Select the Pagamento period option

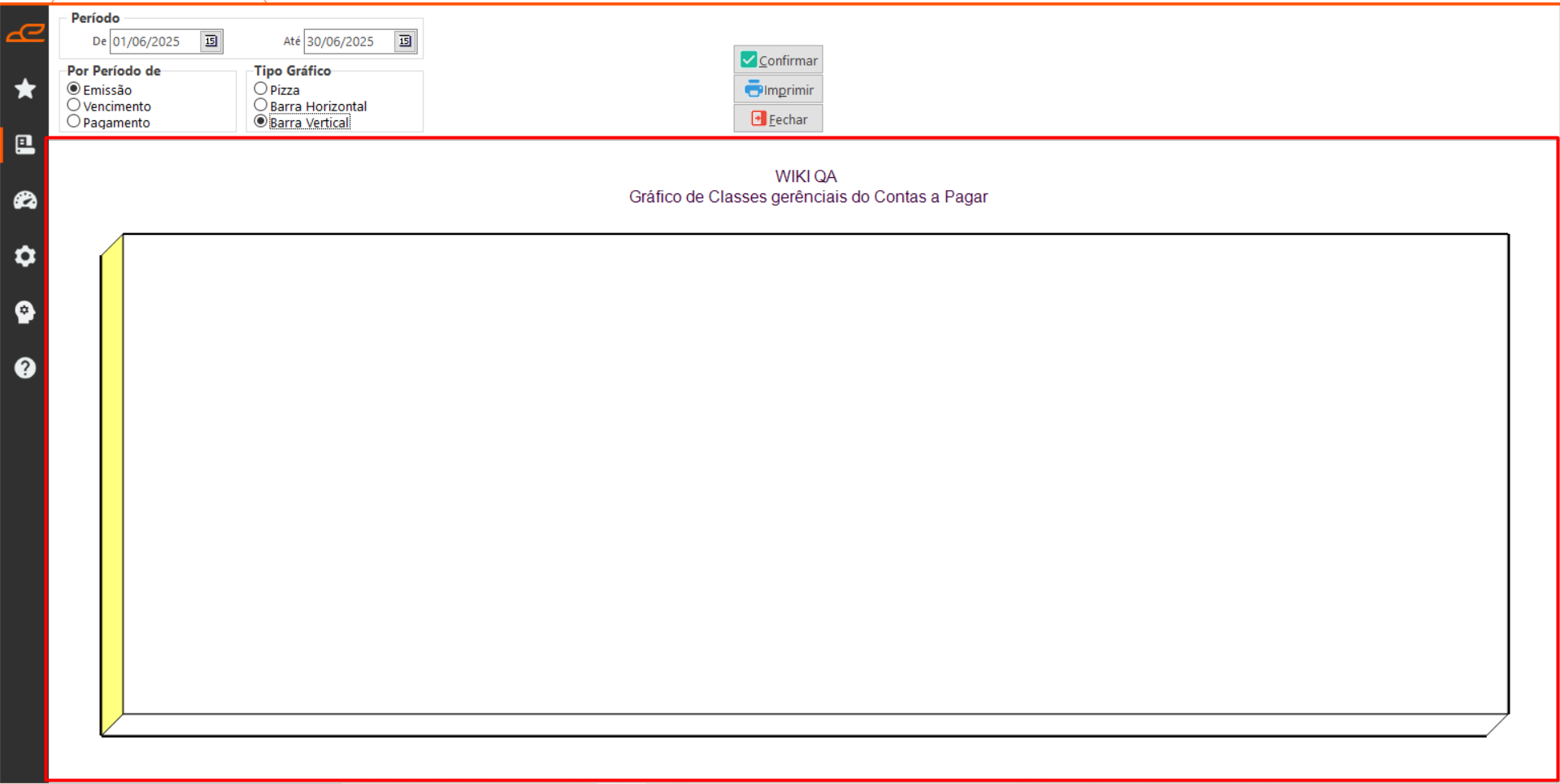[x=74, y=122]
